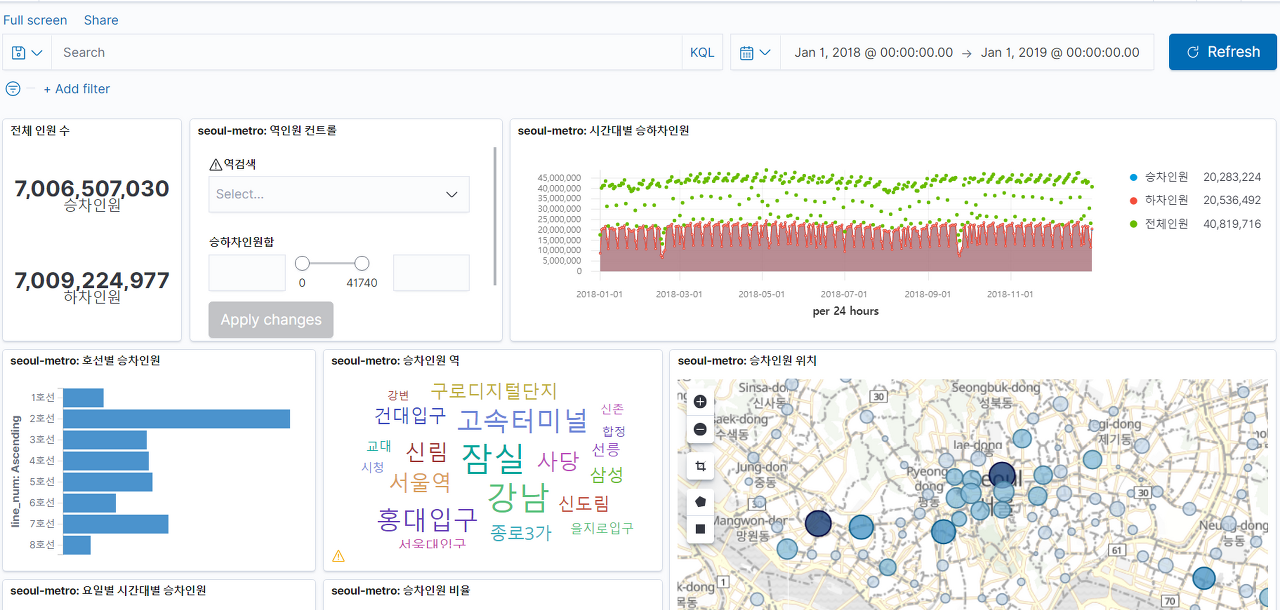Select 합정 in the tag cloud
Screen dimensions: 1280x610
613,431
